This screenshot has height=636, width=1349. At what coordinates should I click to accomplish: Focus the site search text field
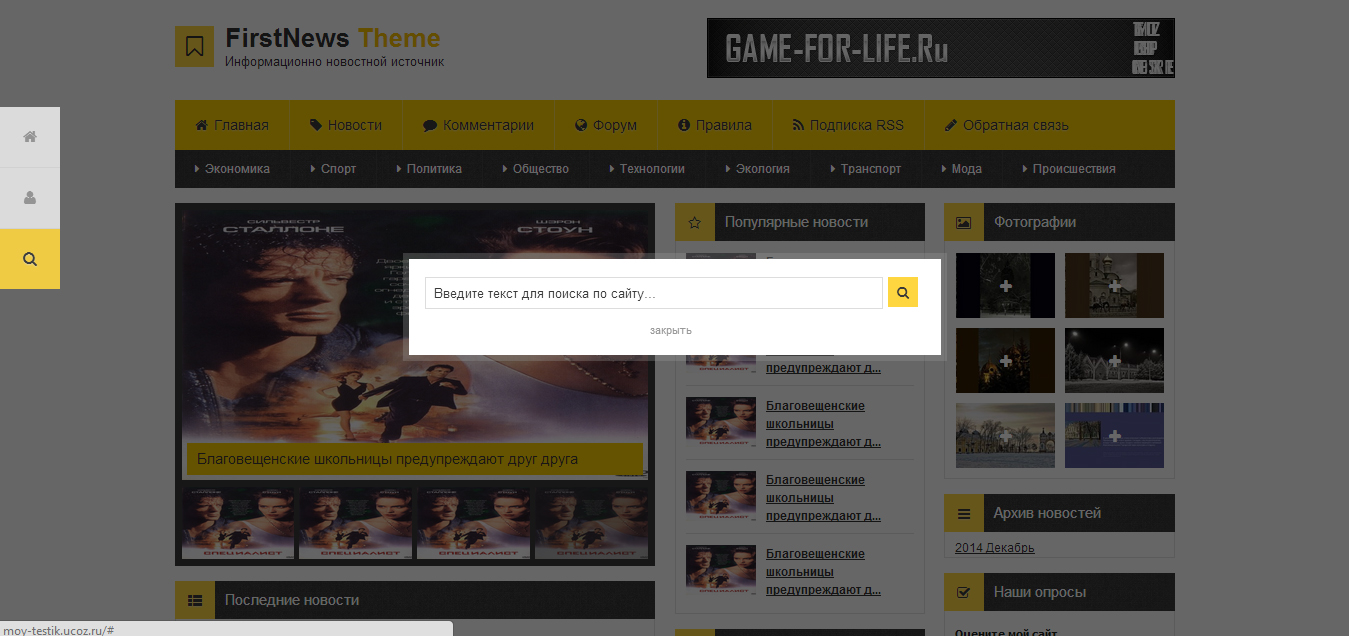coord(654,293)
